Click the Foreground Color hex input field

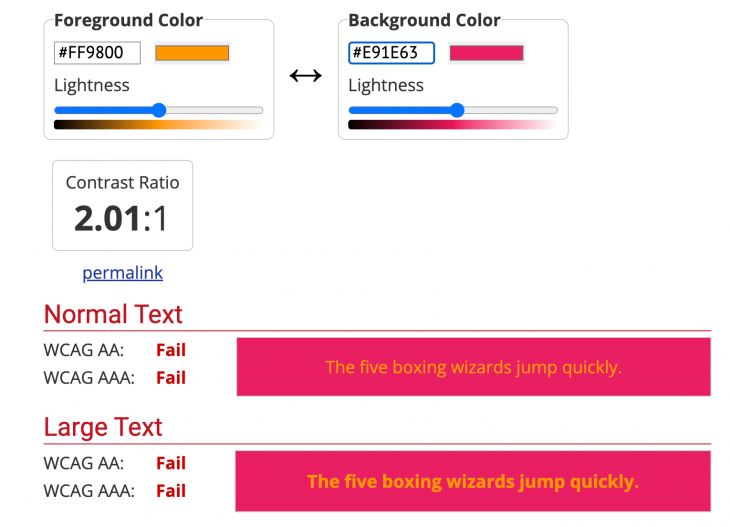(97, 53)
